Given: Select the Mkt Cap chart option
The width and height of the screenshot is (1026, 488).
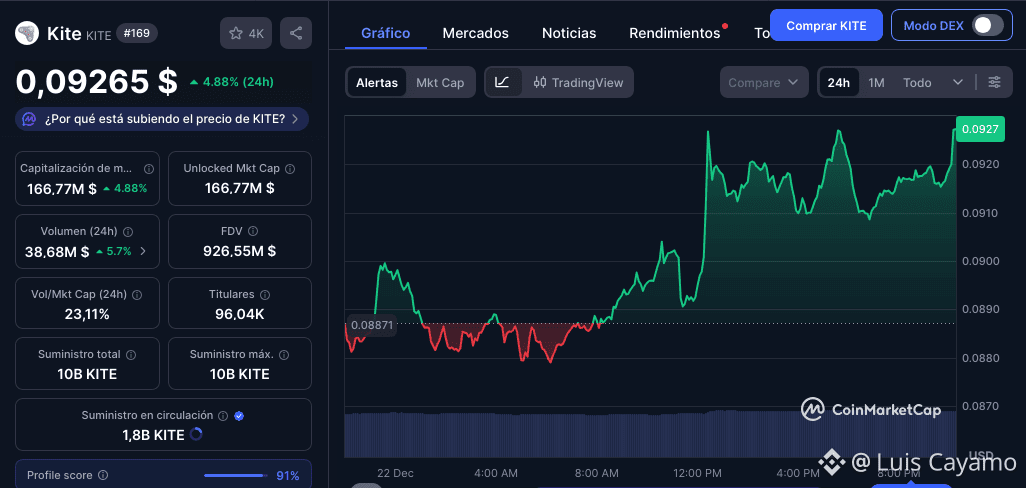Looking at the screenshot, I should [440, 82].
